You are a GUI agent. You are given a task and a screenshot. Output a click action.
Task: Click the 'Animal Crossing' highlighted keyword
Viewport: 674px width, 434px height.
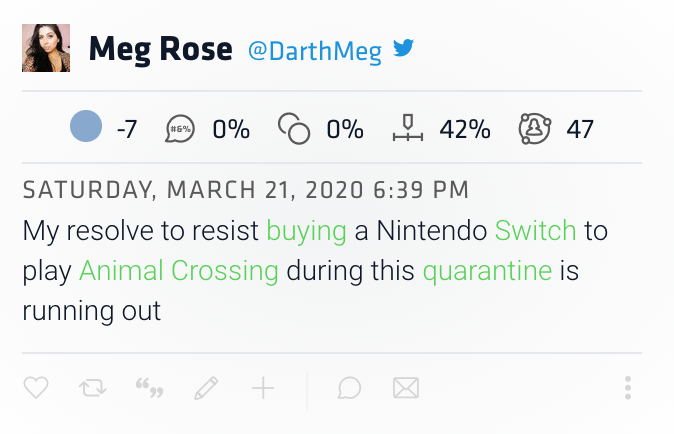(x=178, y=271)
